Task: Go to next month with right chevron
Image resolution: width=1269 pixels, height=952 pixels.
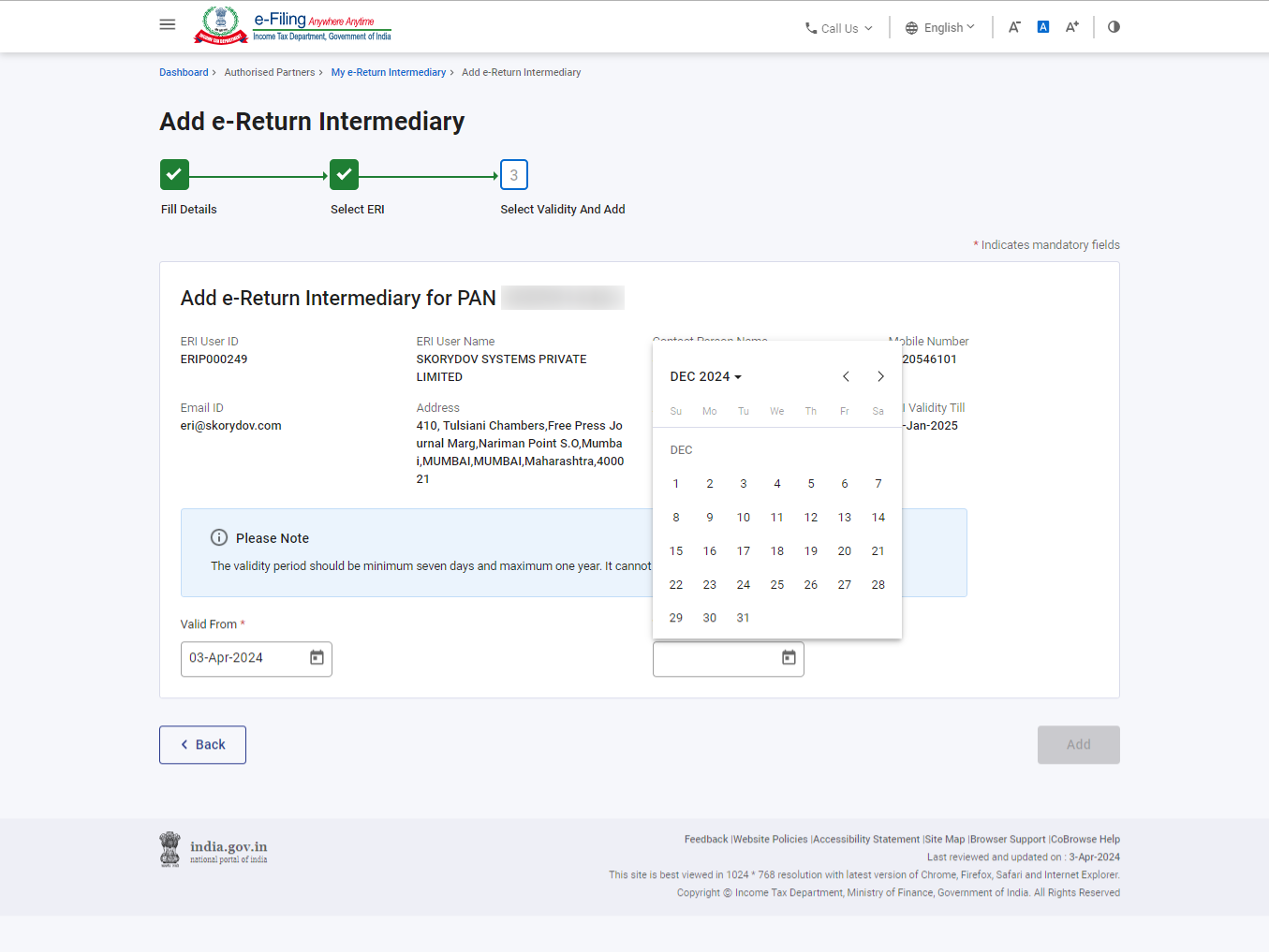Action: click(879, 376)
